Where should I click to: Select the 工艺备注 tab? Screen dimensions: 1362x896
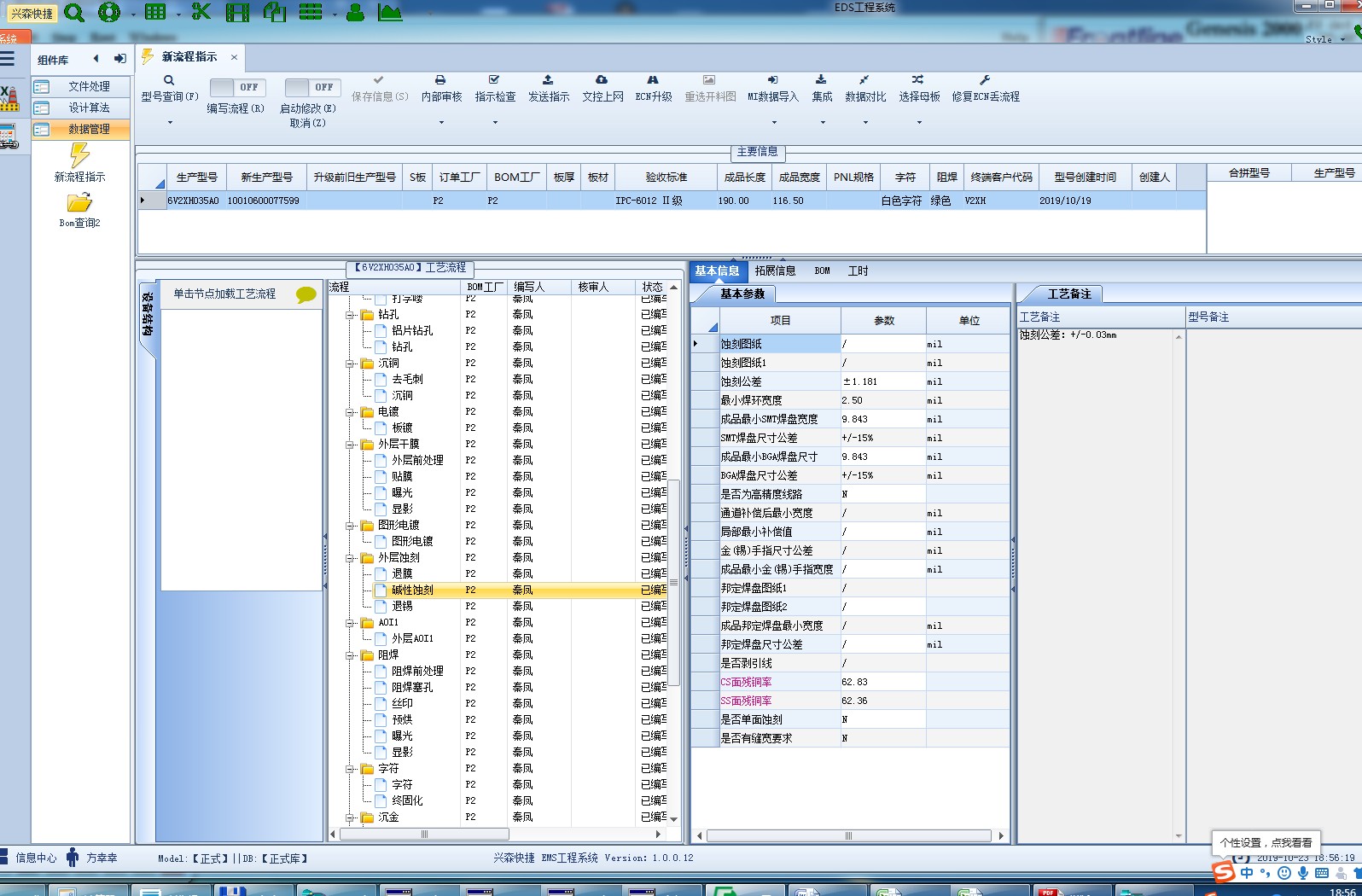1069,294
